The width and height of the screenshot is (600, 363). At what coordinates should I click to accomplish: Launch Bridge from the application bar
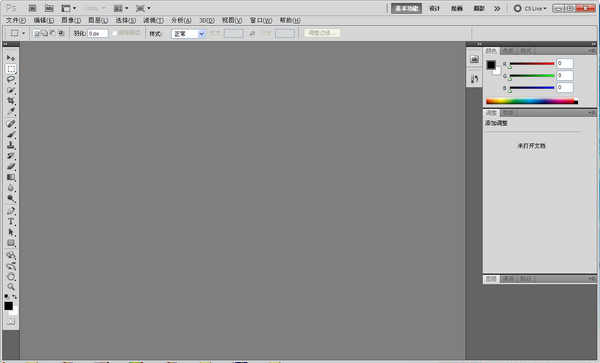[x=33, y=8]
